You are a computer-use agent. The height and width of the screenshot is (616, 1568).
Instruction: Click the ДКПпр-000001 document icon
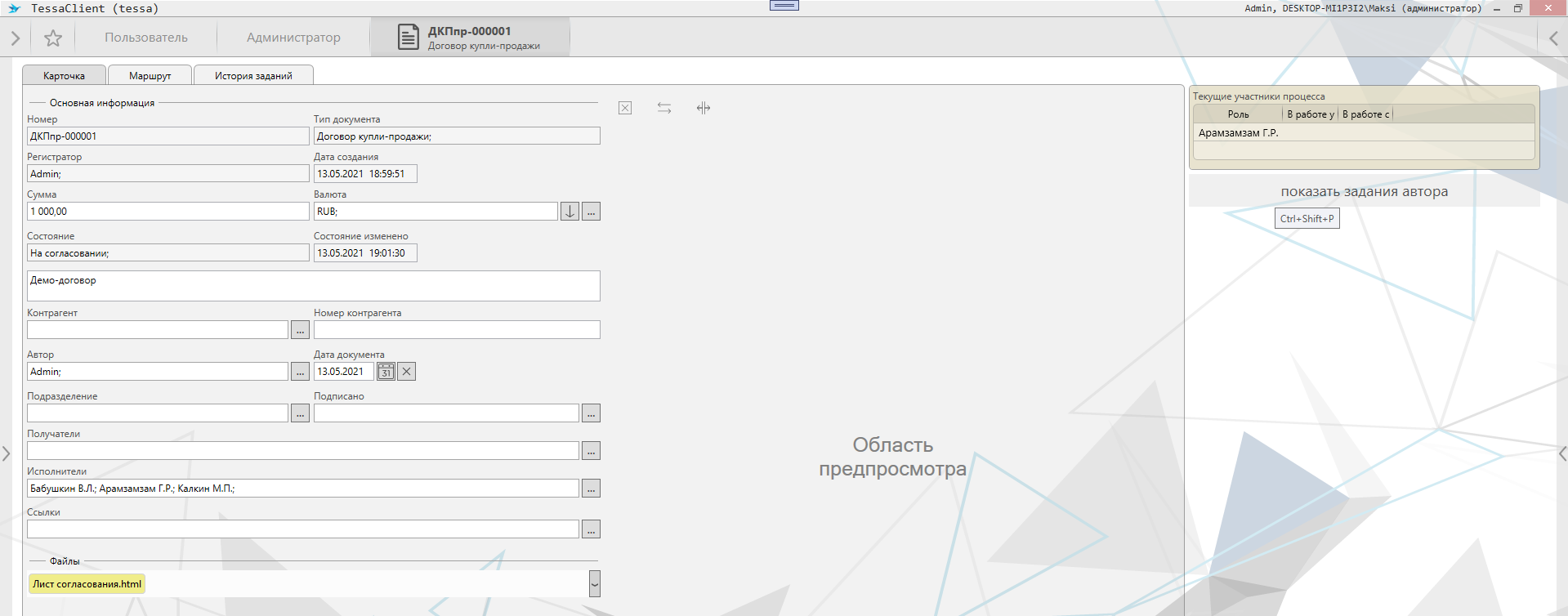409,38
